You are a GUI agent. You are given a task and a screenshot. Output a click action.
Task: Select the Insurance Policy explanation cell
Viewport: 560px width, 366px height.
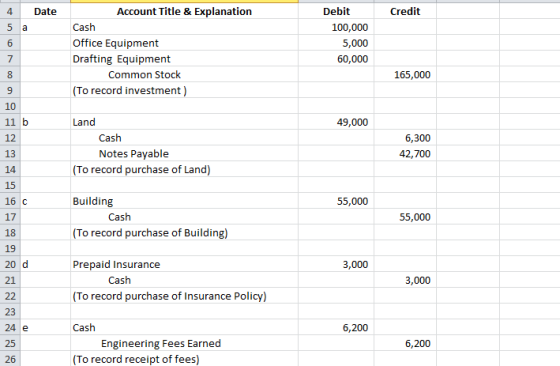point(184,296)
